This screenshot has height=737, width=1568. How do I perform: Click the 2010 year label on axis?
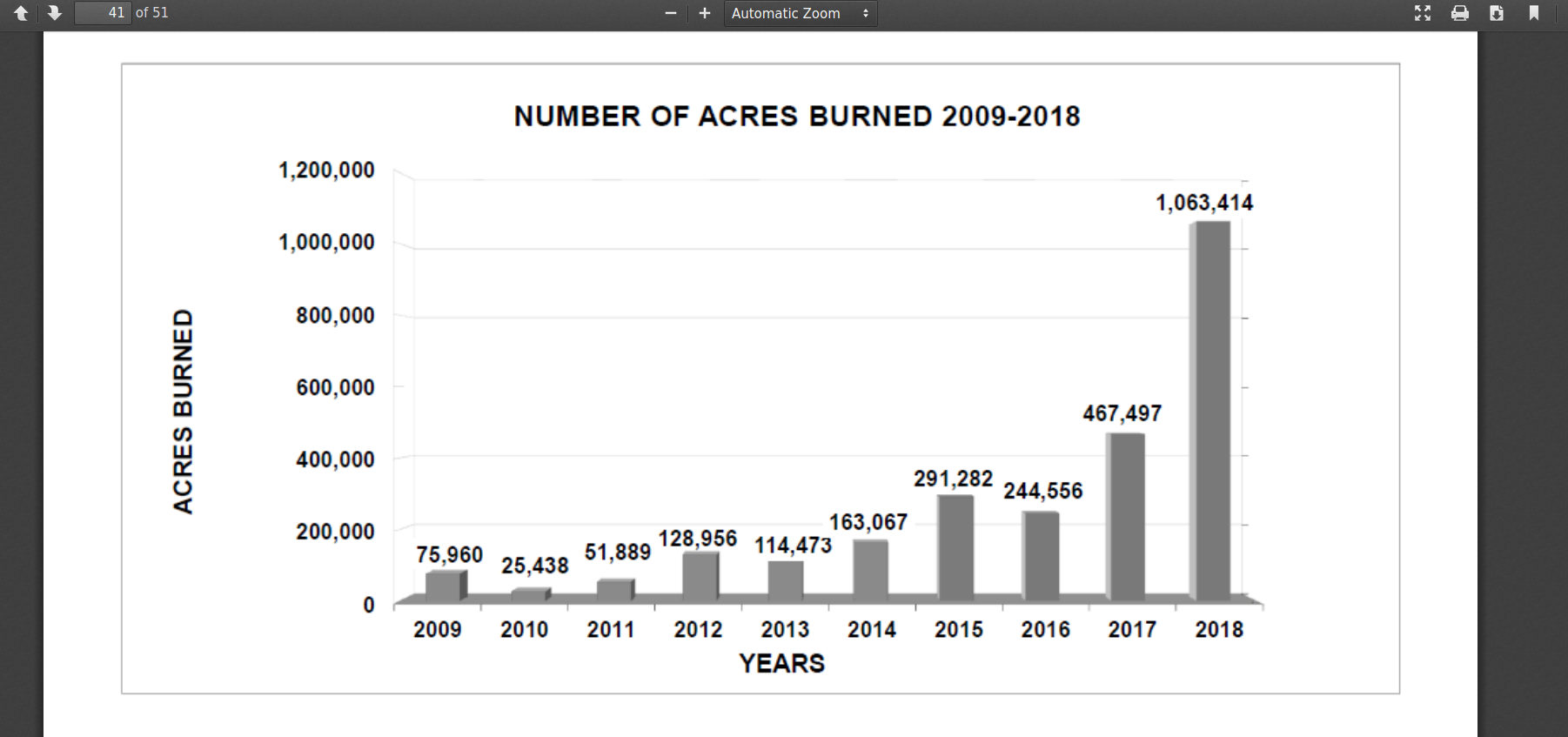click(x=524, y=629)
